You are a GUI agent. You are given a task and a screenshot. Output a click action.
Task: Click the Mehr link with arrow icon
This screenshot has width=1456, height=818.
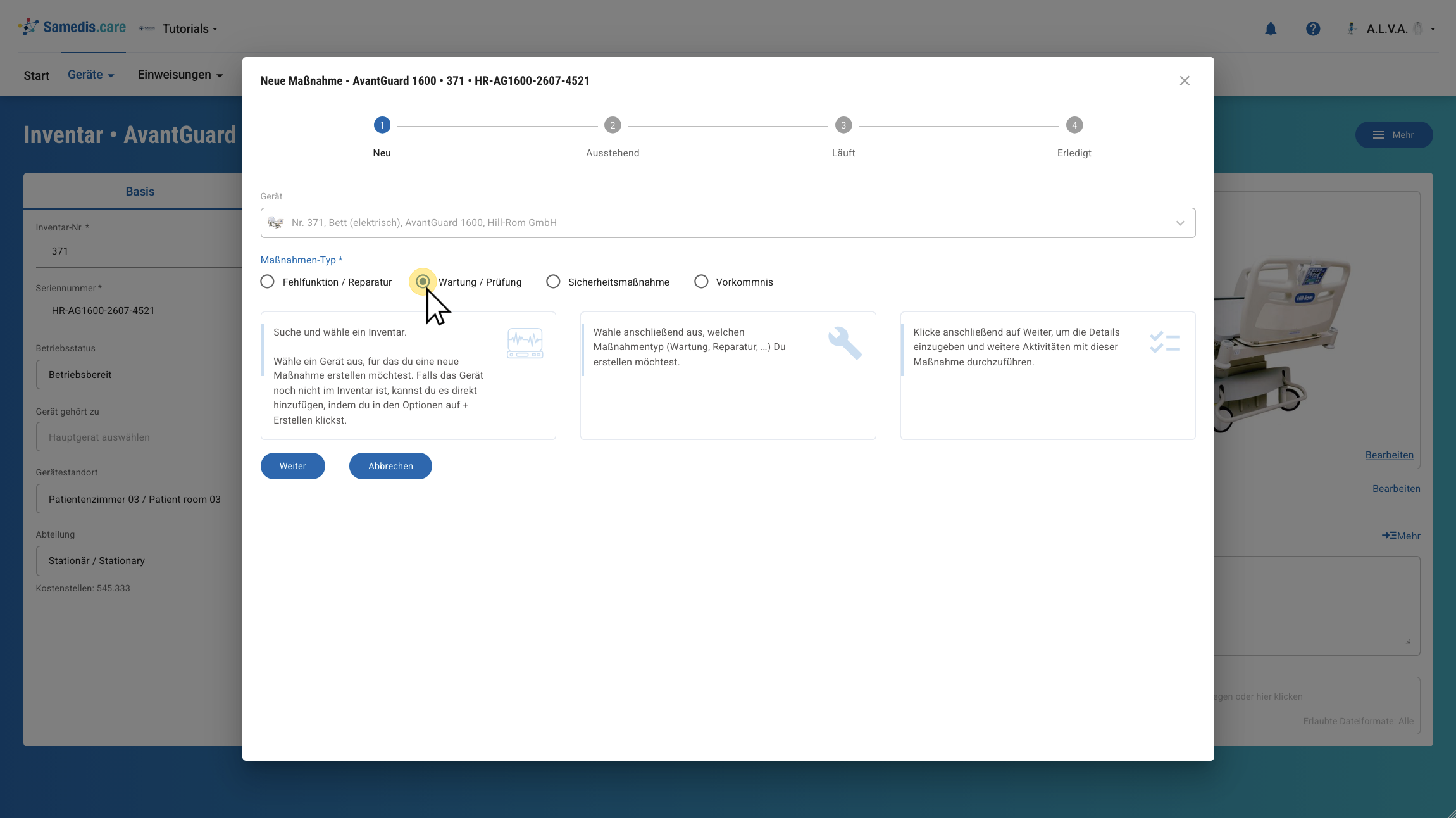[x=1401, y=536]
